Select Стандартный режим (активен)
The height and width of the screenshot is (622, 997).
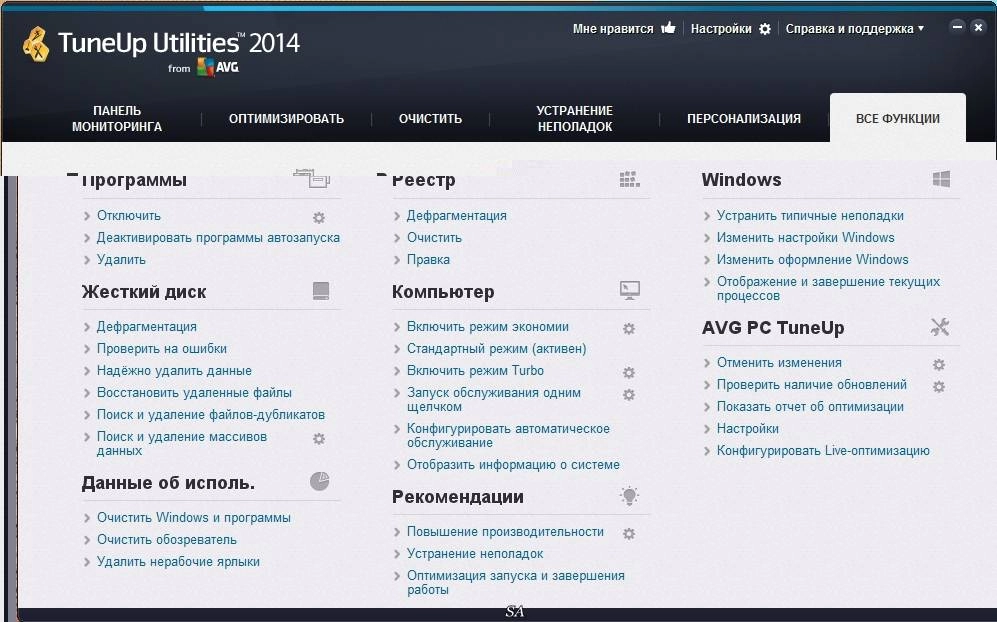(497, 349)
